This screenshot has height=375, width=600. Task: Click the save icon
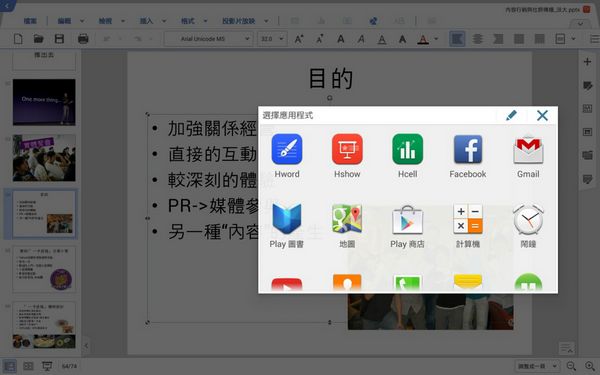59,39
